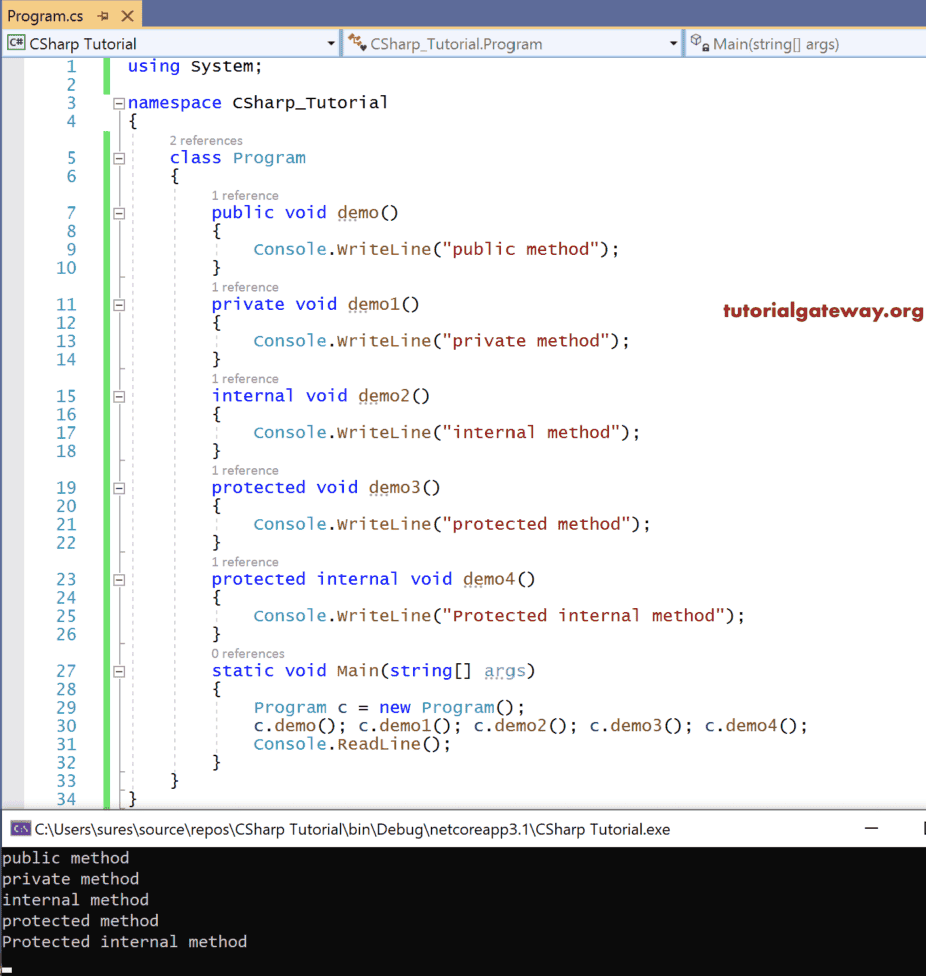
Task: Open '1 reference' CodeLens above demo3()
Action: point(245,470)
